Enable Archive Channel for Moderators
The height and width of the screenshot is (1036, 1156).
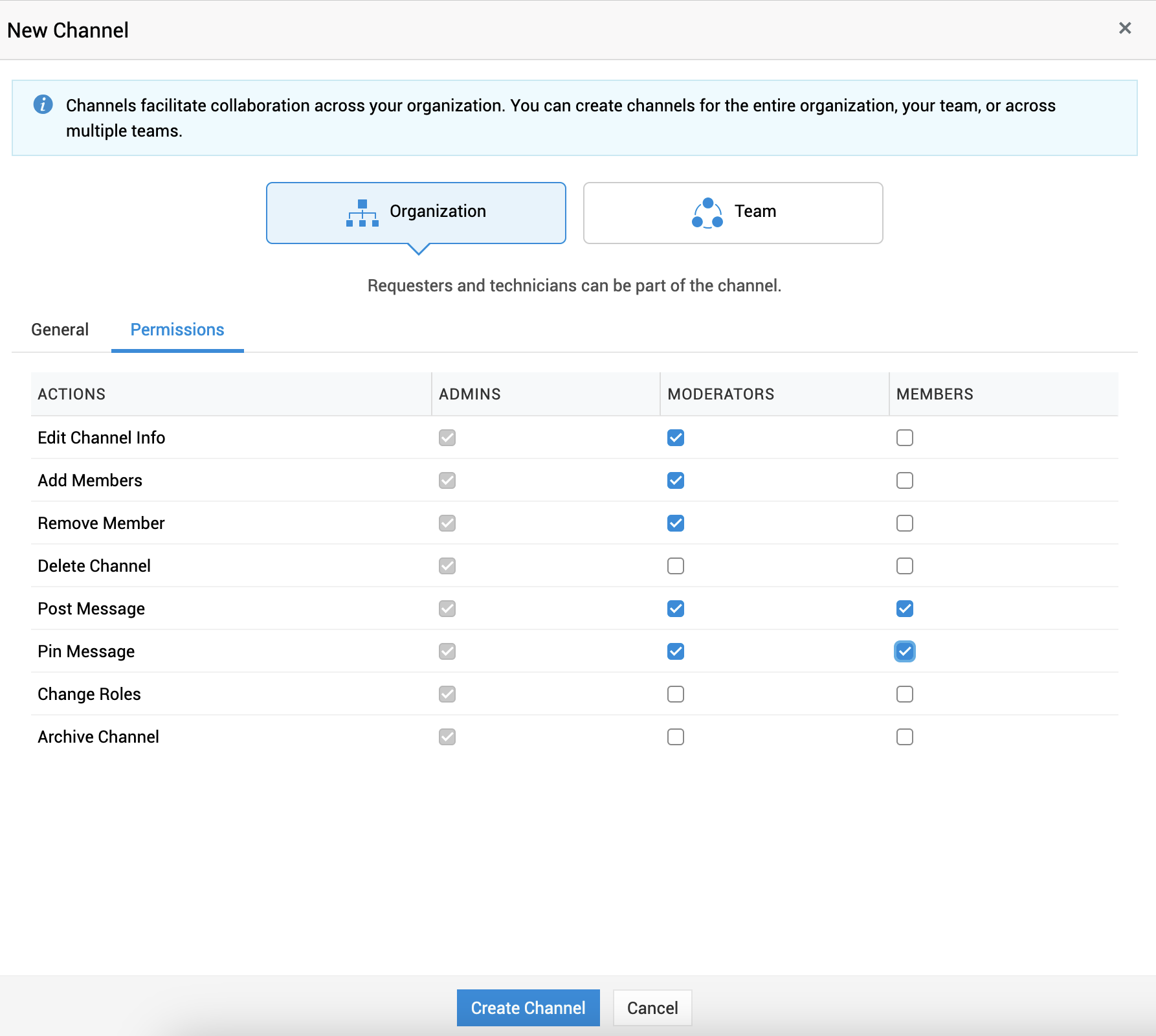(676, 737)
